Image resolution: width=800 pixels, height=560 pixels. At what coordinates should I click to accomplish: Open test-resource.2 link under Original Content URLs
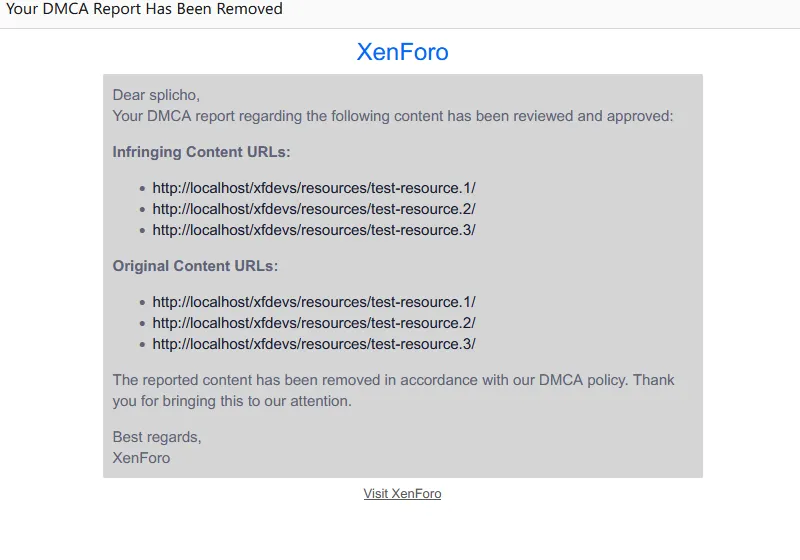313,323
